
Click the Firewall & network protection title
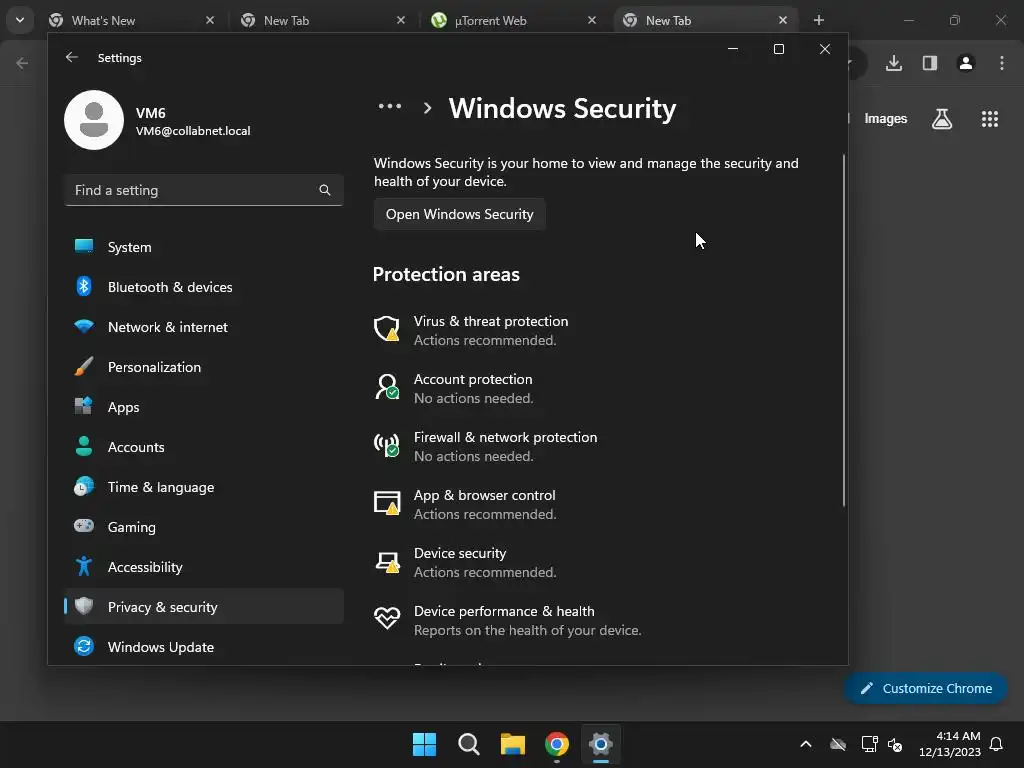[x=505, y=437]
